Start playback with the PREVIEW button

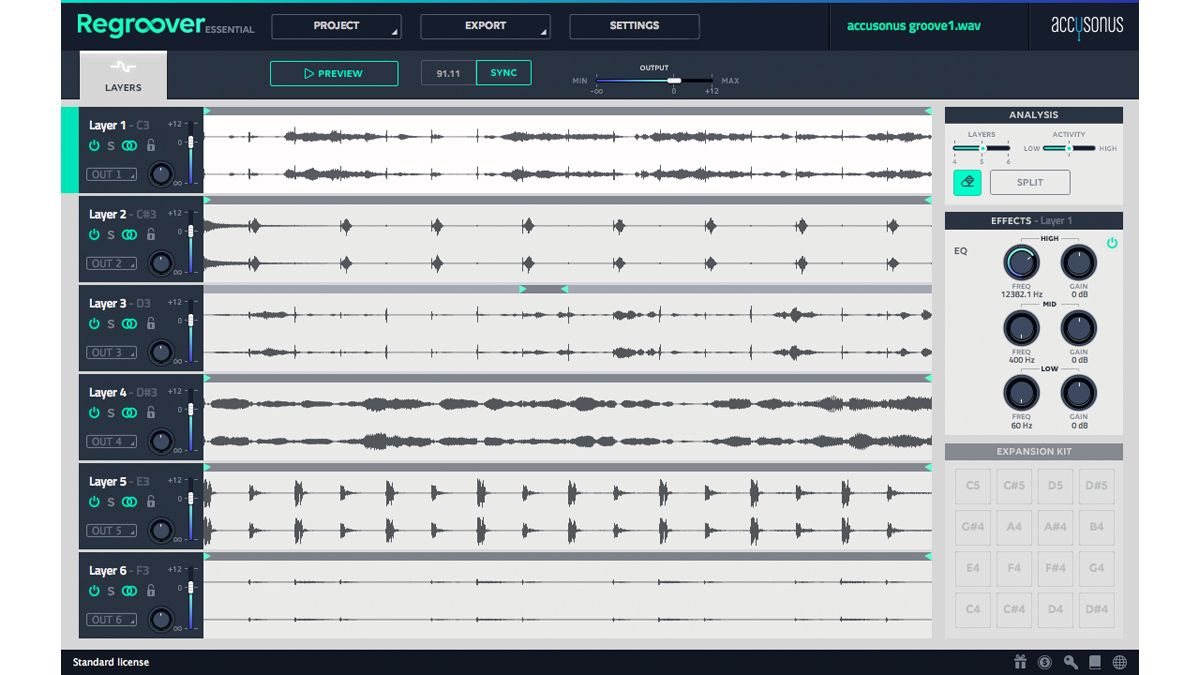point(334,72)
